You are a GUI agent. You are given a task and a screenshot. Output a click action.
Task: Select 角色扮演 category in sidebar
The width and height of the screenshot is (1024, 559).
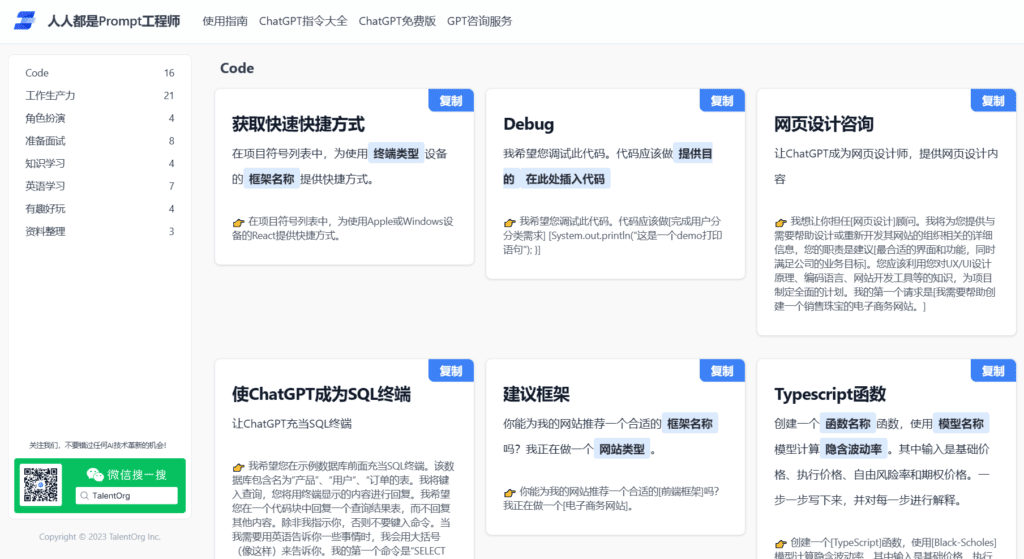[44, 118]
